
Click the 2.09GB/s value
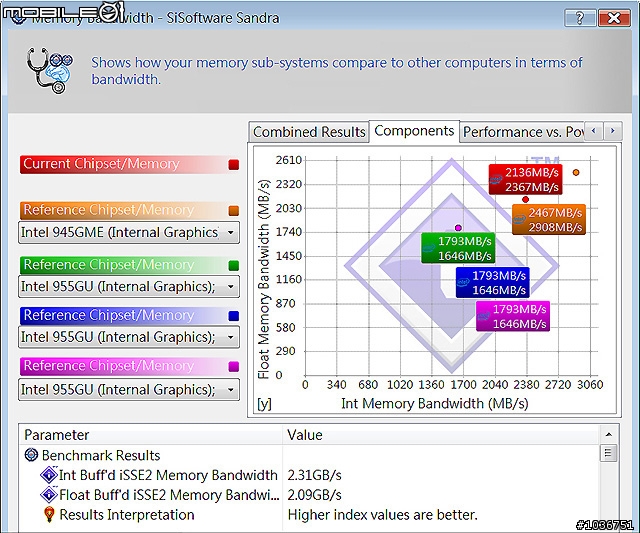(314, 495)
